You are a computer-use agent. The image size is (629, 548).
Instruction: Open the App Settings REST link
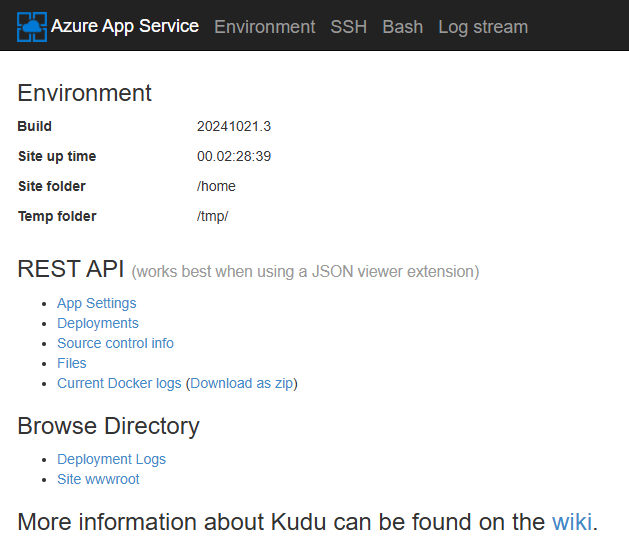point(97,303)
